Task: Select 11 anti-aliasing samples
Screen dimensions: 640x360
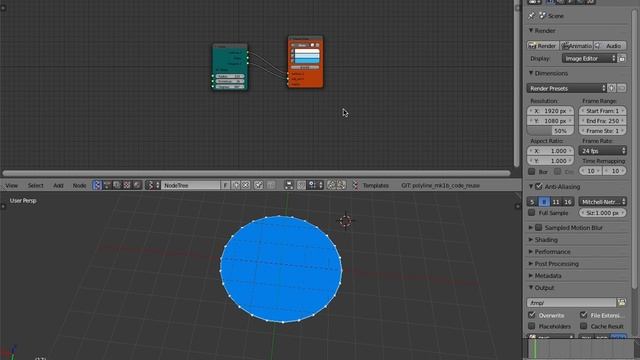Action: [x=556, y=202]
